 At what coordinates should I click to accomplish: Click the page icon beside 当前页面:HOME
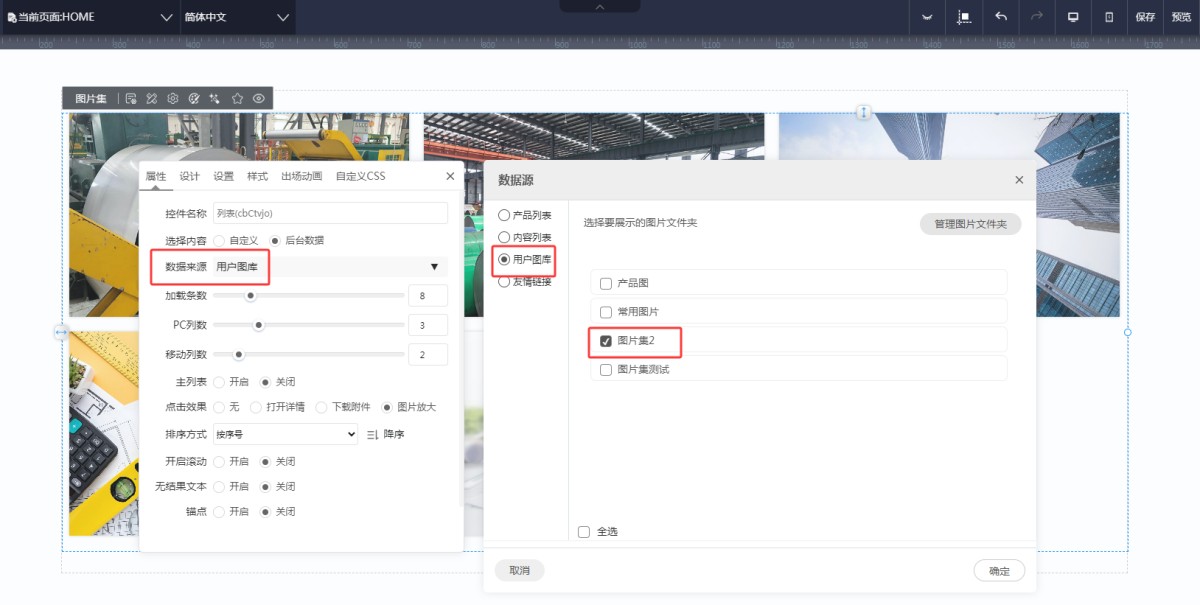click(11, 17)
